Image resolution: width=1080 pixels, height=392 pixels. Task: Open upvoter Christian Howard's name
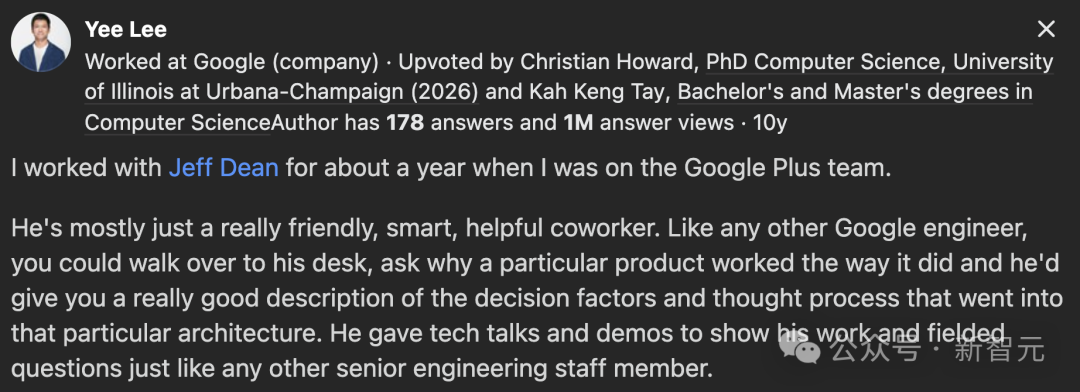click(x=608, y=62)
